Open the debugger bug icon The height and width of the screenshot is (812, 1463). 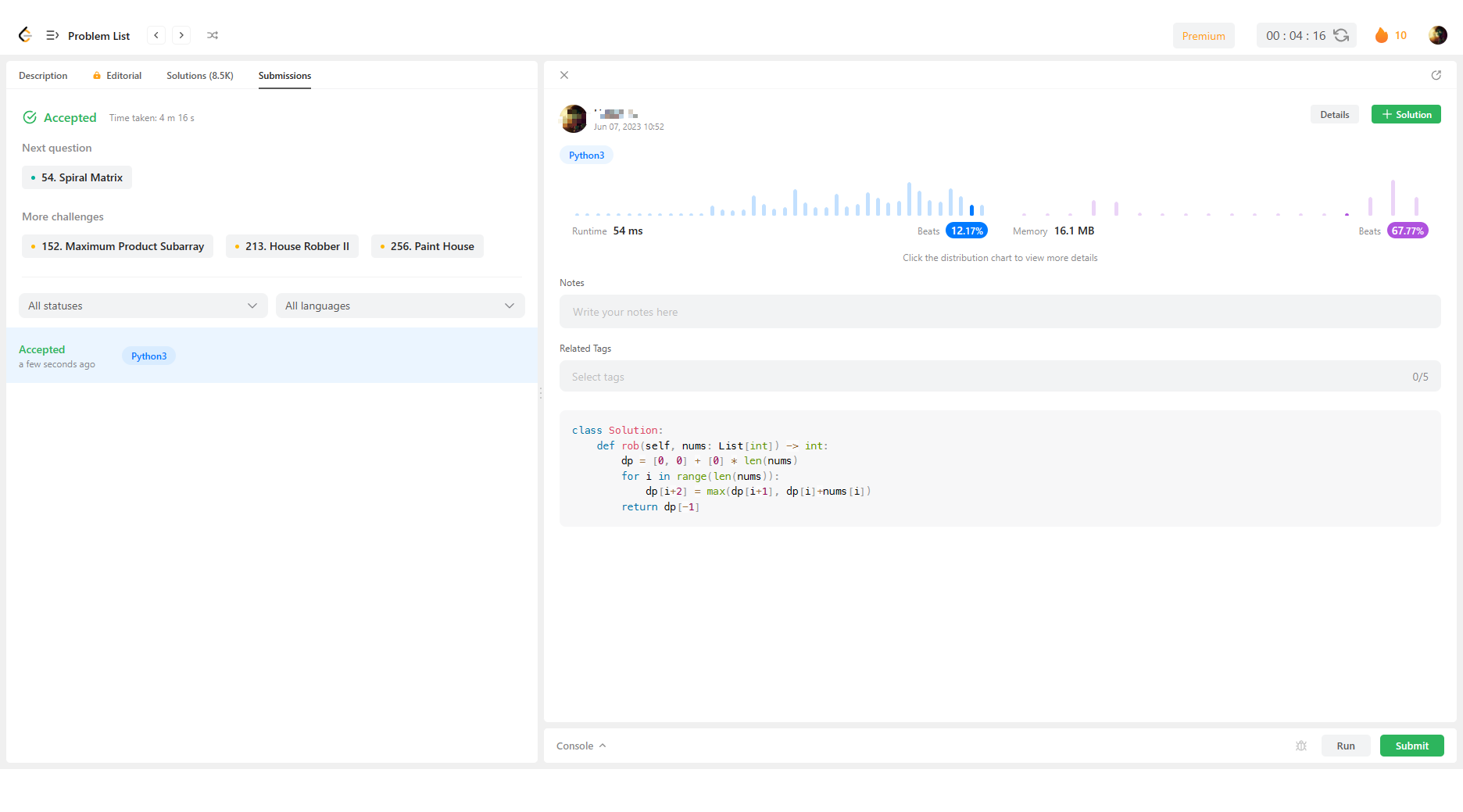point(1301,746)
